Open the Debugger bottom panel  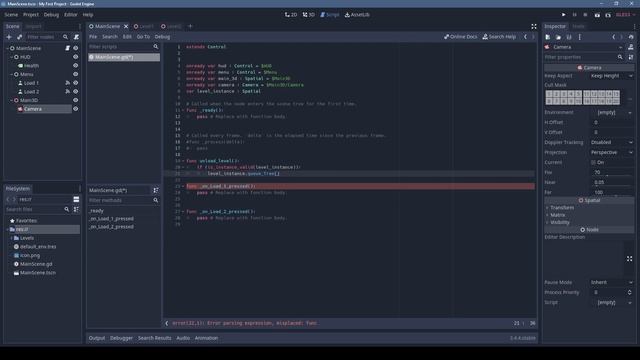pos(121,338)
